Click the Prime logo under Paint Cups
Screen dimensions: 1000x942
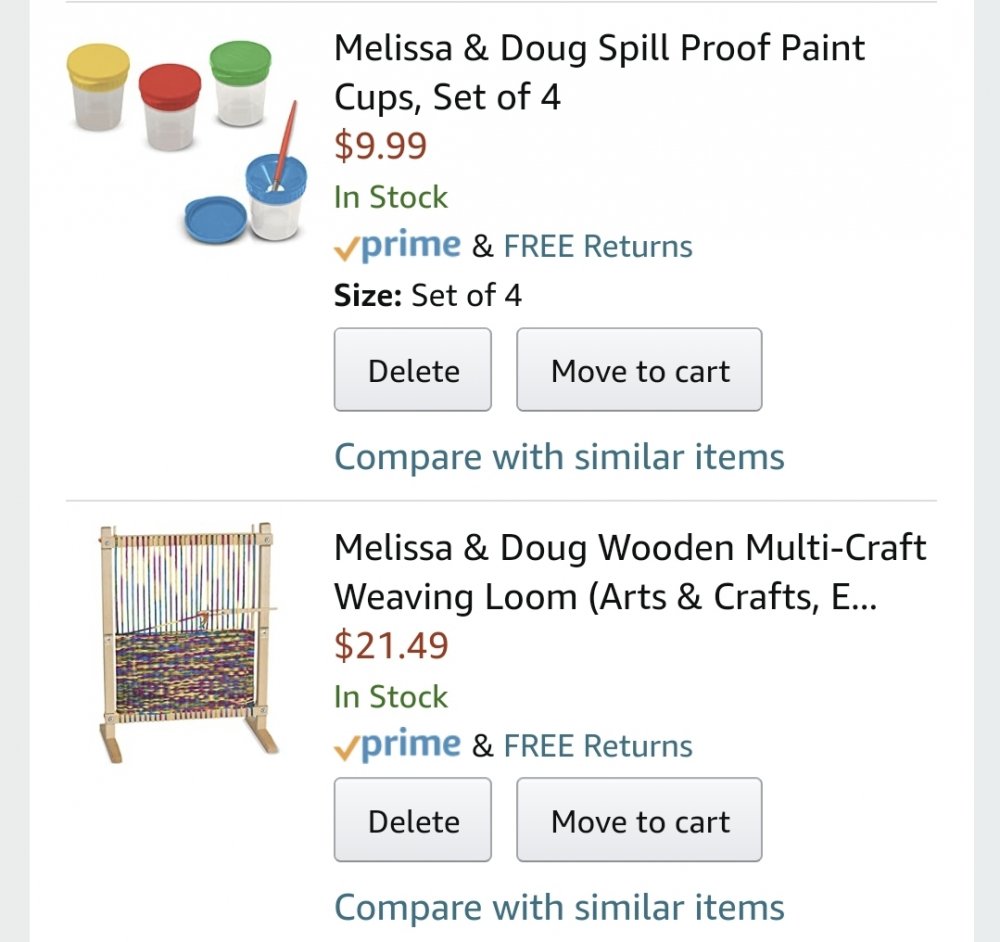[398, 246]
